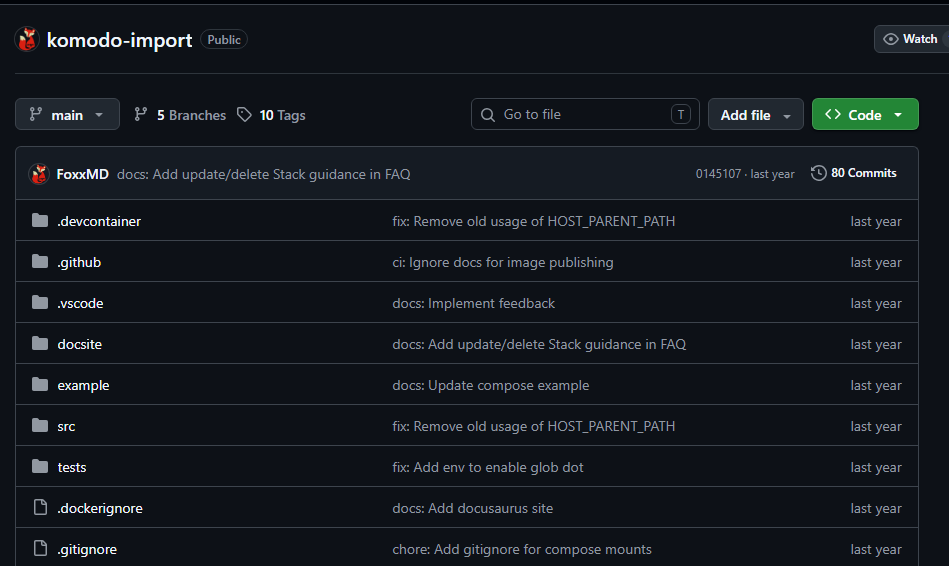Click the FoxxMD avatar in commit header
This screenshot has height=566, width=949.
[x=39, y=174]
